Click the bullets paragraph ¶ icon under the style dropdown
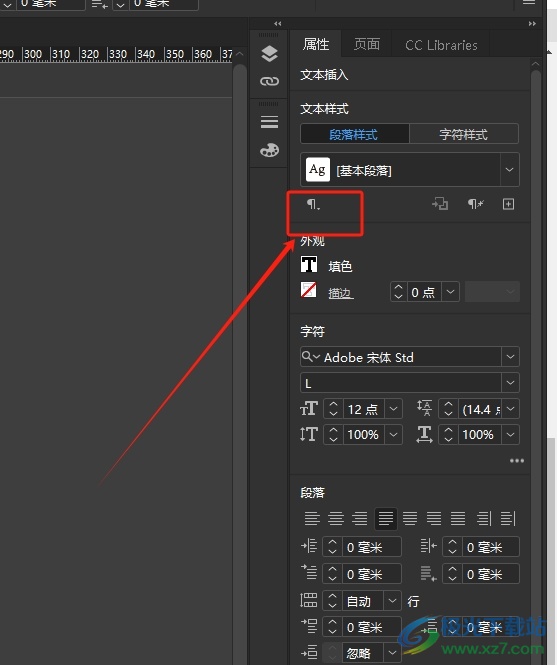 [313, 204]
